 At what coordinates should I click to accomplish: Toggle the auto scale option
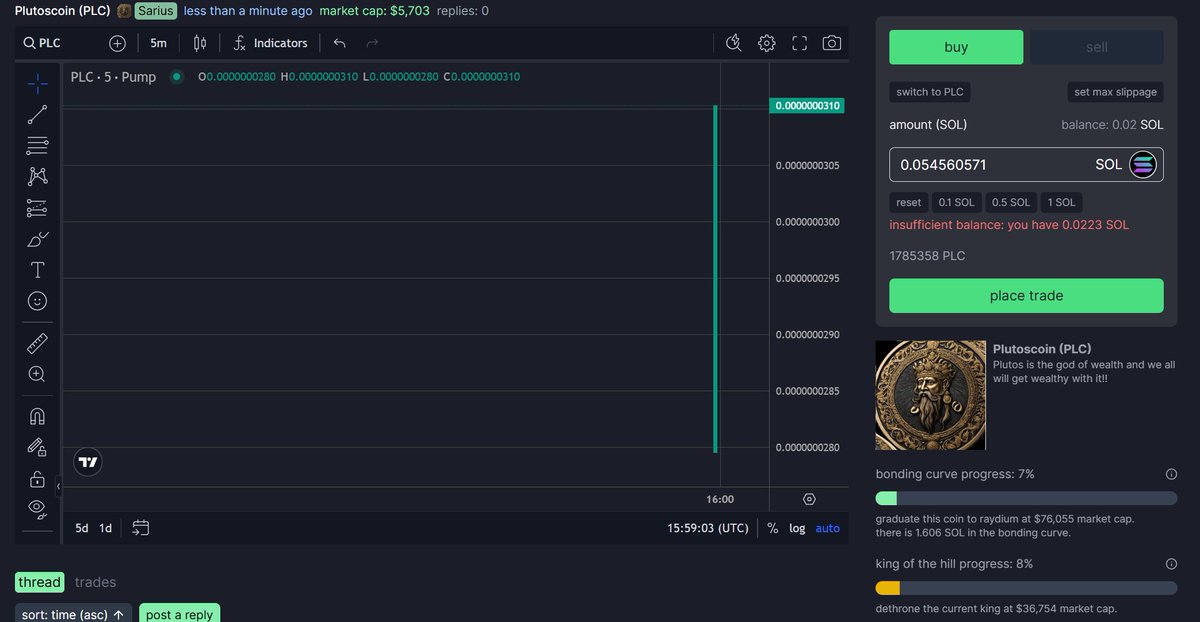coord(828,528)
